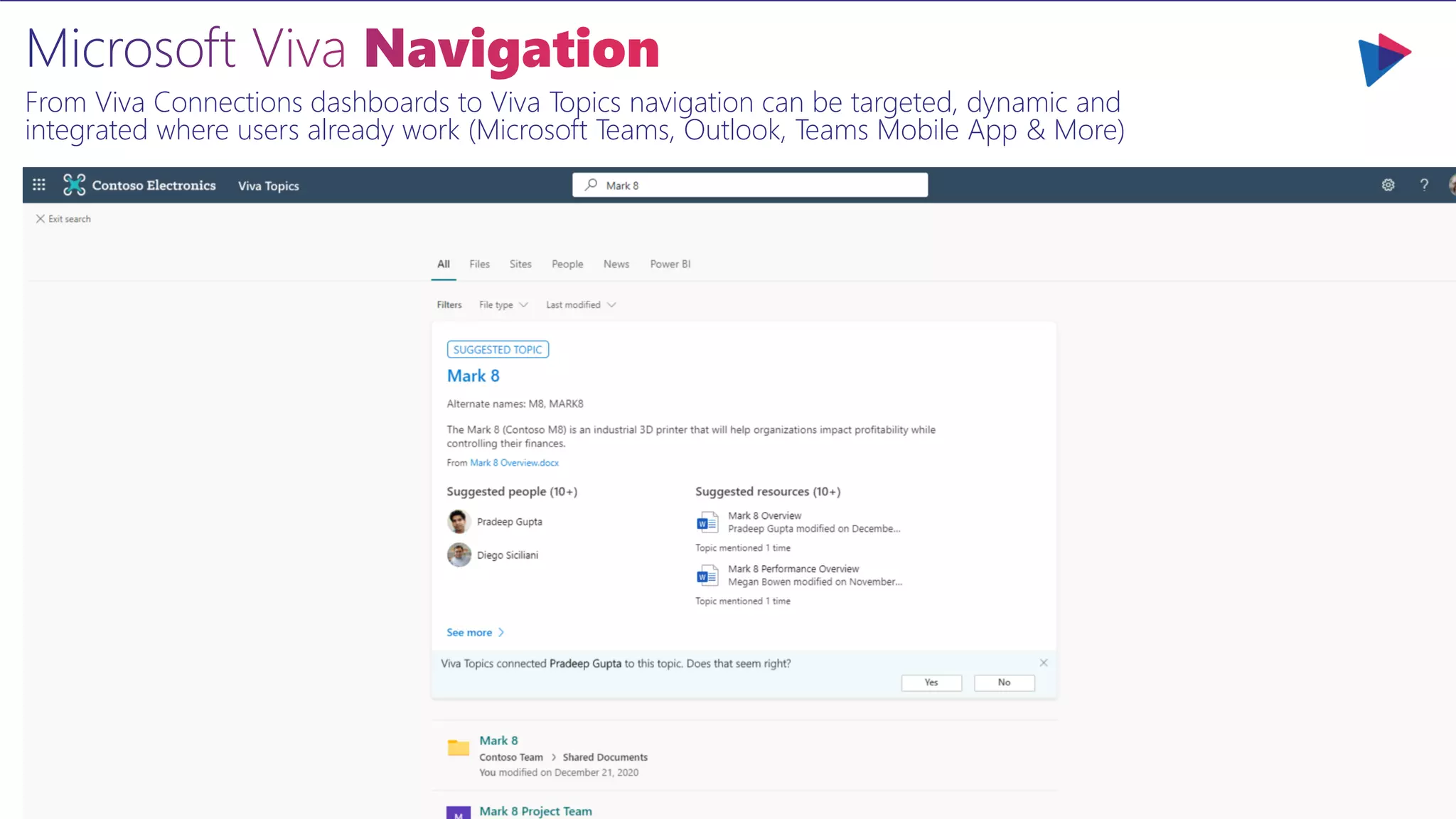Click the SUGGESTED TOPIC badge

[498, 350]
